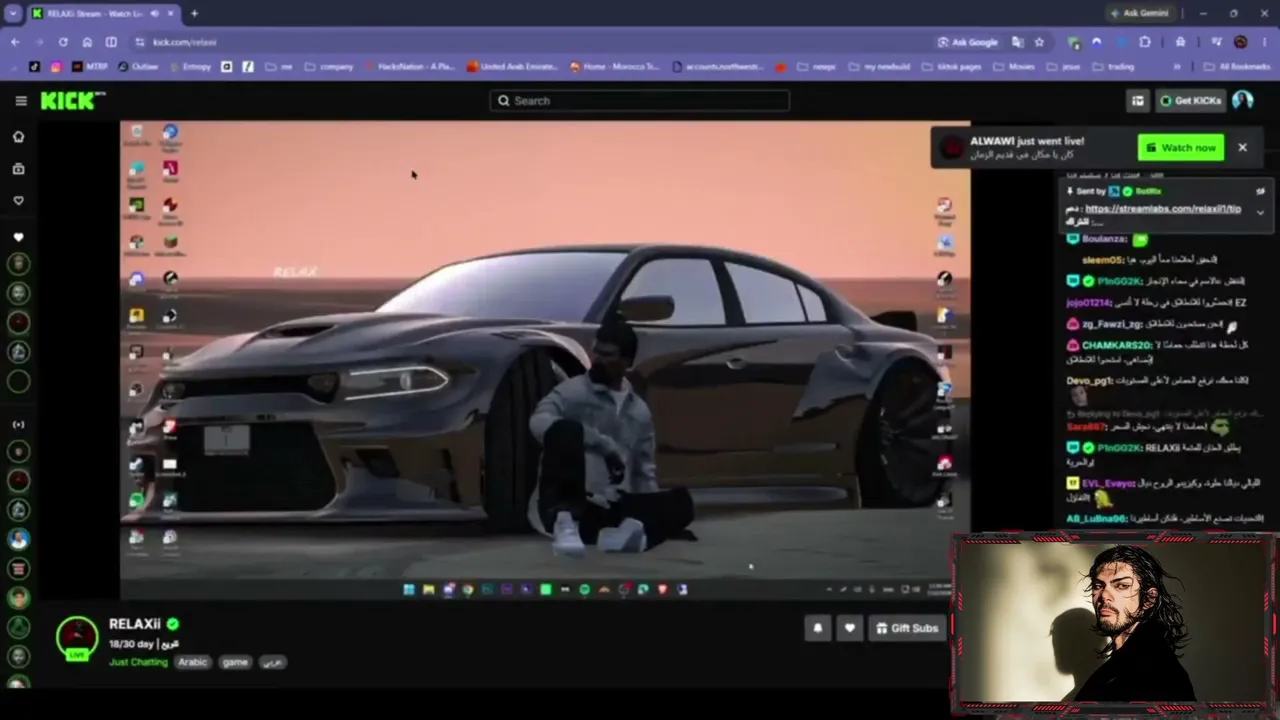Open the user profile avatar menu
This screenshot has width=1280, height=720.
pos(1243,100)
